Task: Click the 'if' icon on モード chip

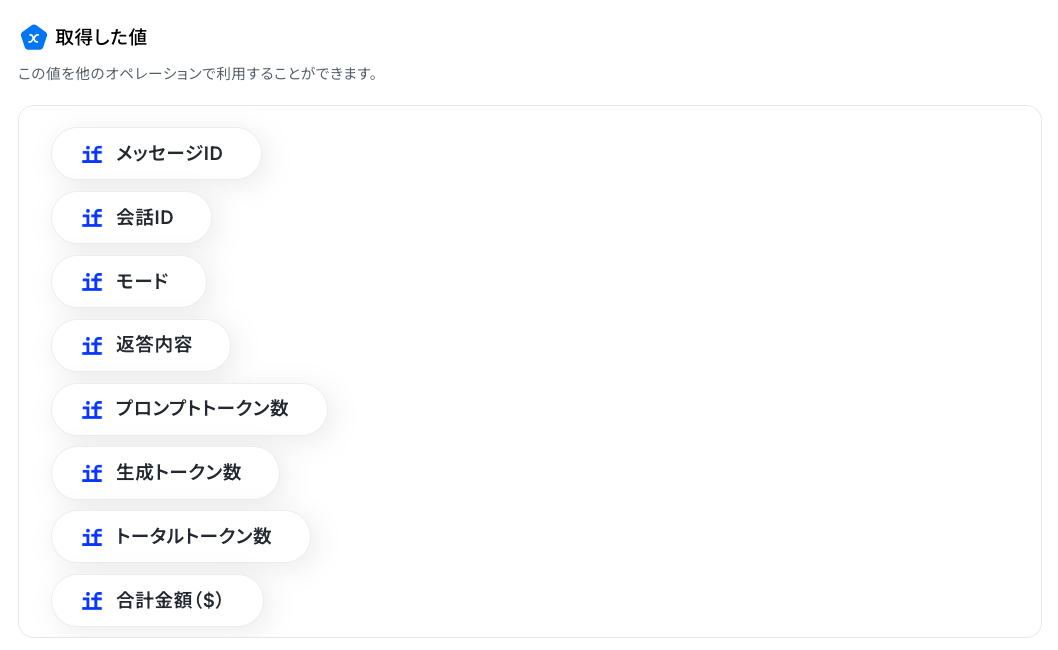Action: pos(92,282)
